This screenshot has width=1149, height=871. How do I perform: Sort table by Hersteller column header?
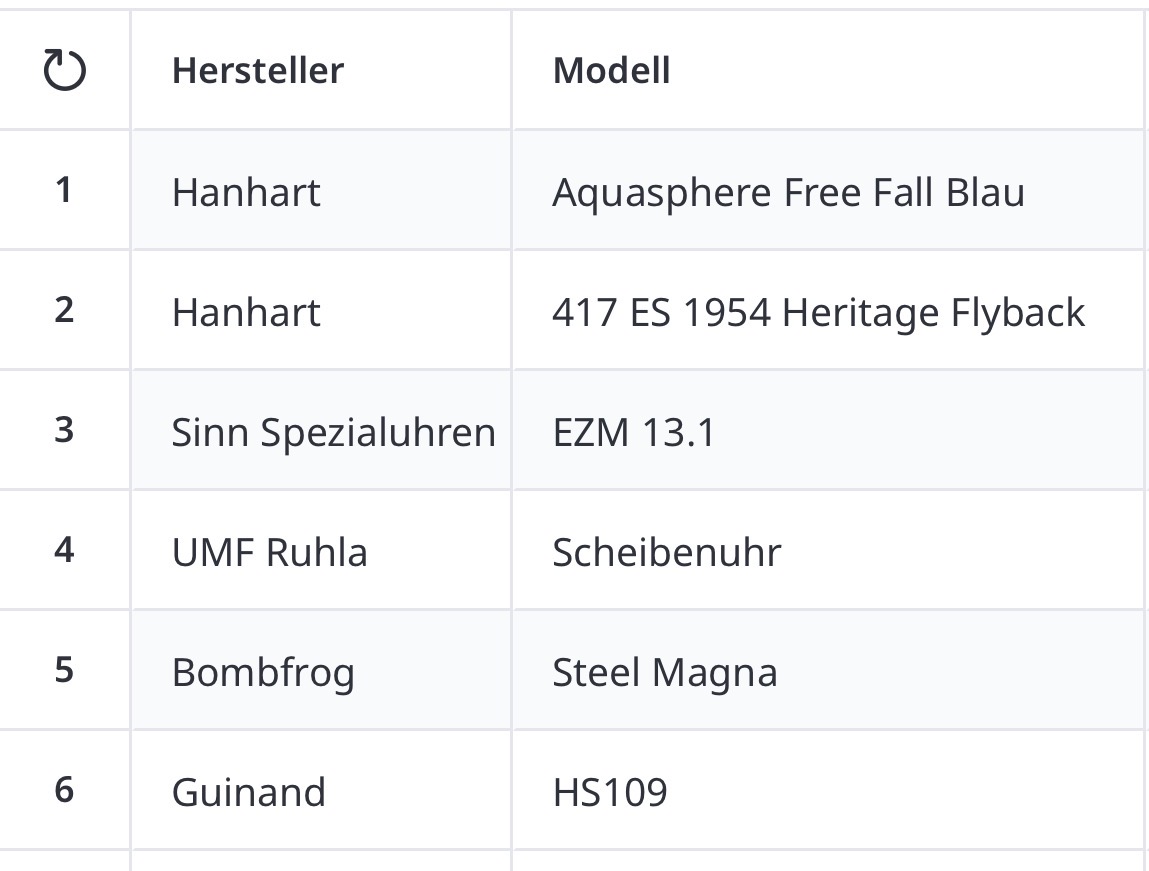258,71
